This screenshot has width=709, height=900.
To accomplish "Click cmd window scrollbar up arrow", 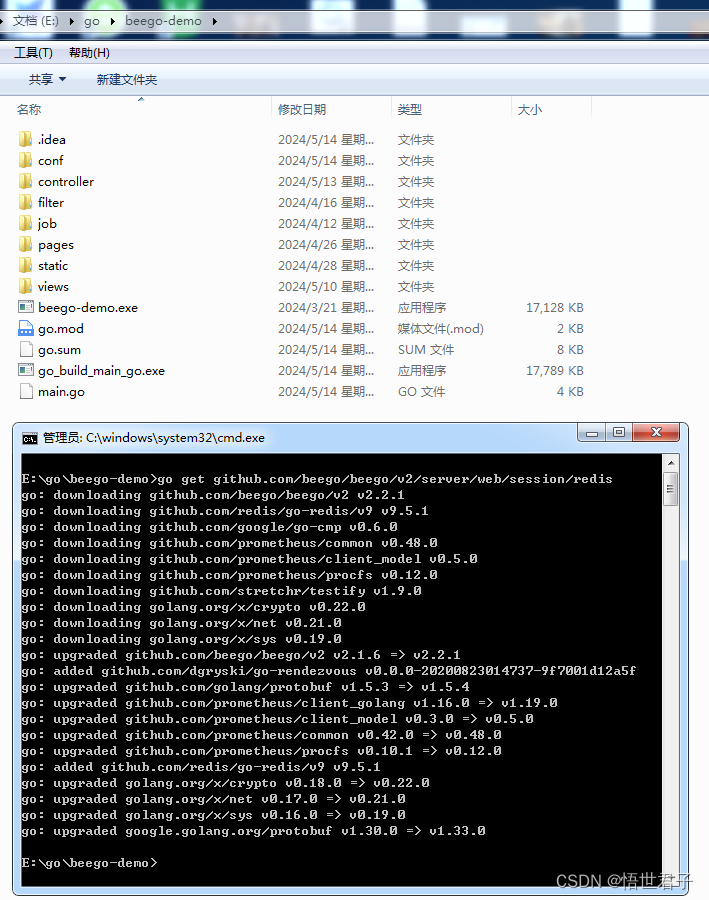I will point(671,463).
